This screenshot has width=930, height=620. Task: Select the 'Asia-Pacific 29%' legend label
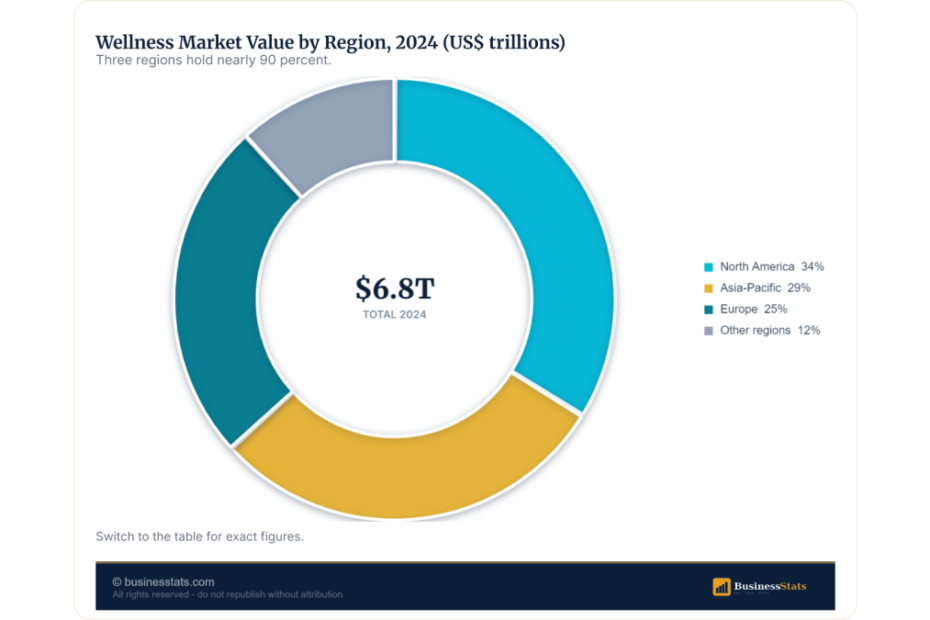tap(765, 288)
